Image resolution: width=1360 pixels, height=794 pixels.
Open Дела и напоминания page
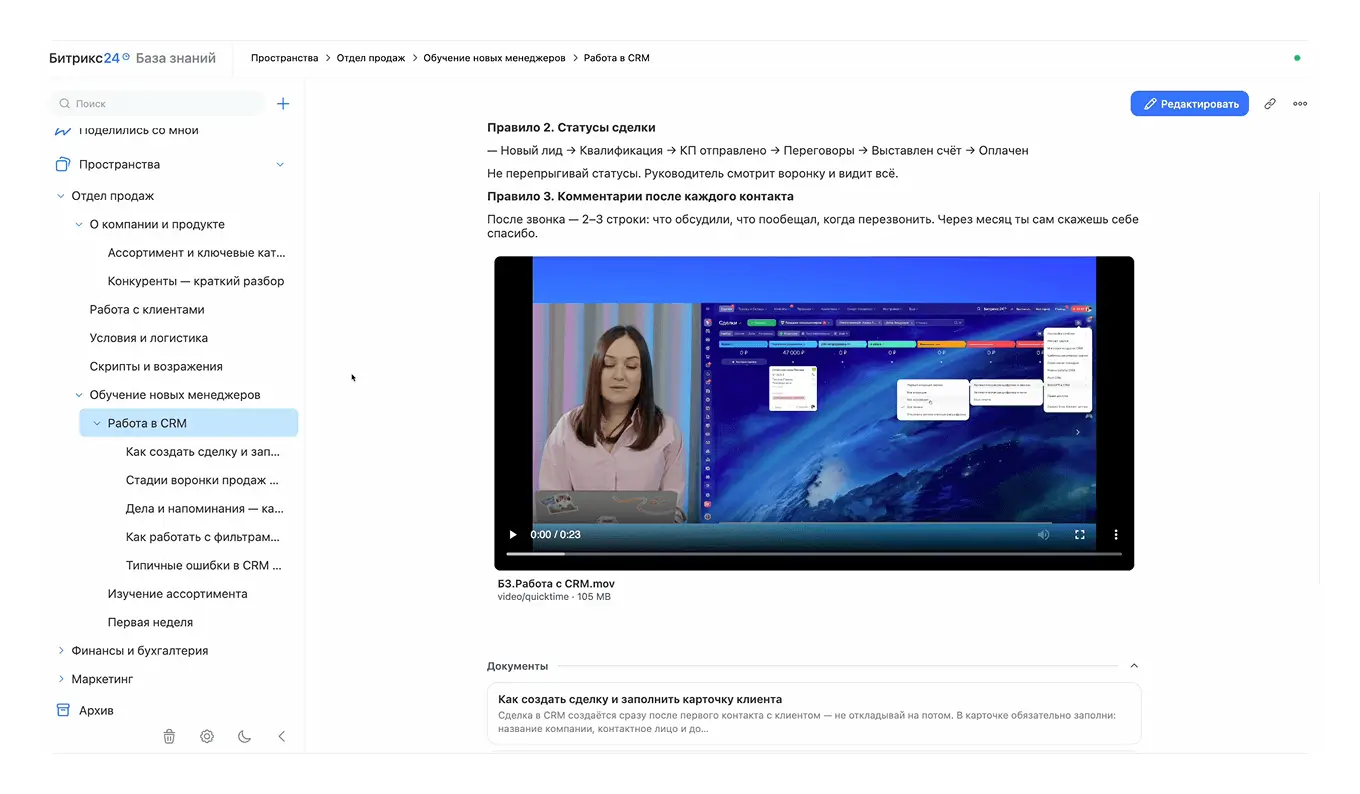[x=204, y=509]
